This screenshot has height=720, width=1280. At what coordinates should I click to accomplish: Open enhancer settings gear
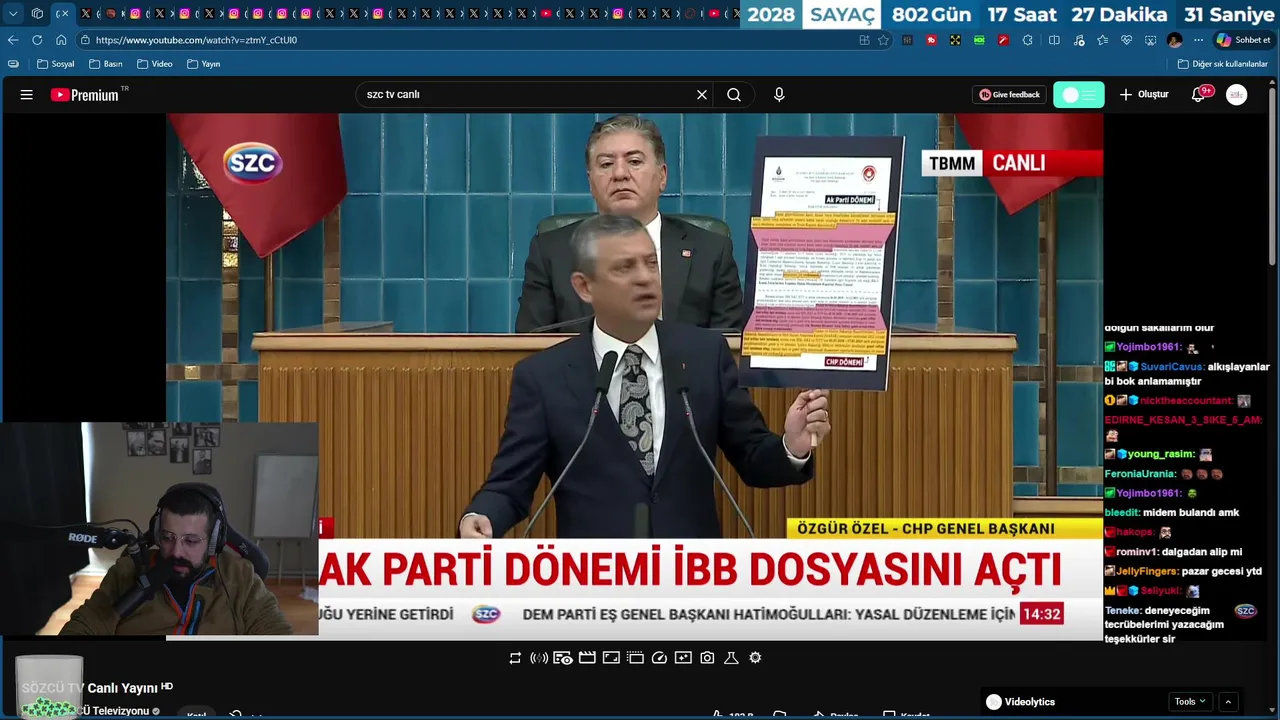click(755, 658)
